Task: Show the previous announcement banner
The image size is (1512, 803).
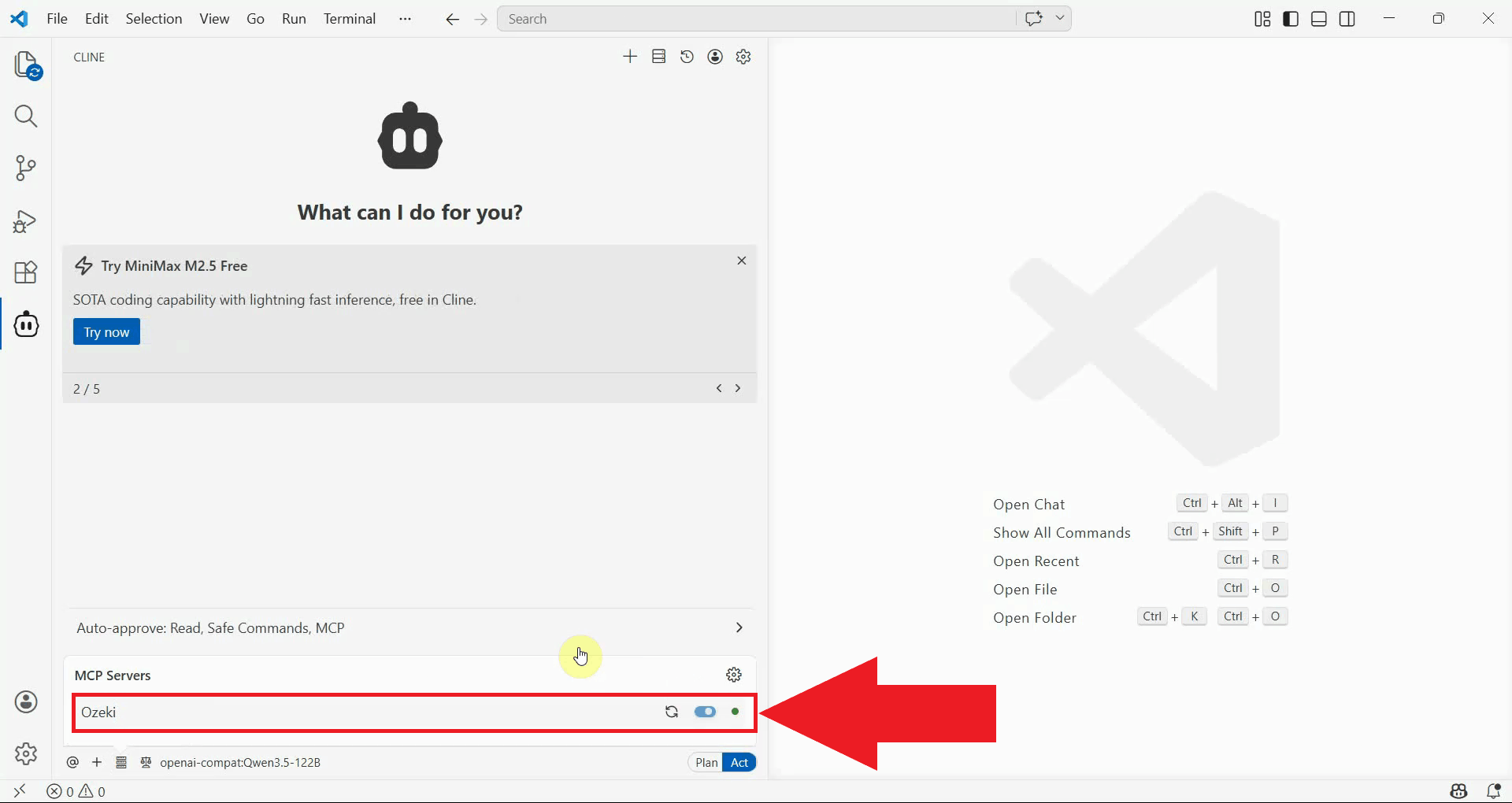Action: tap(719, 388)
